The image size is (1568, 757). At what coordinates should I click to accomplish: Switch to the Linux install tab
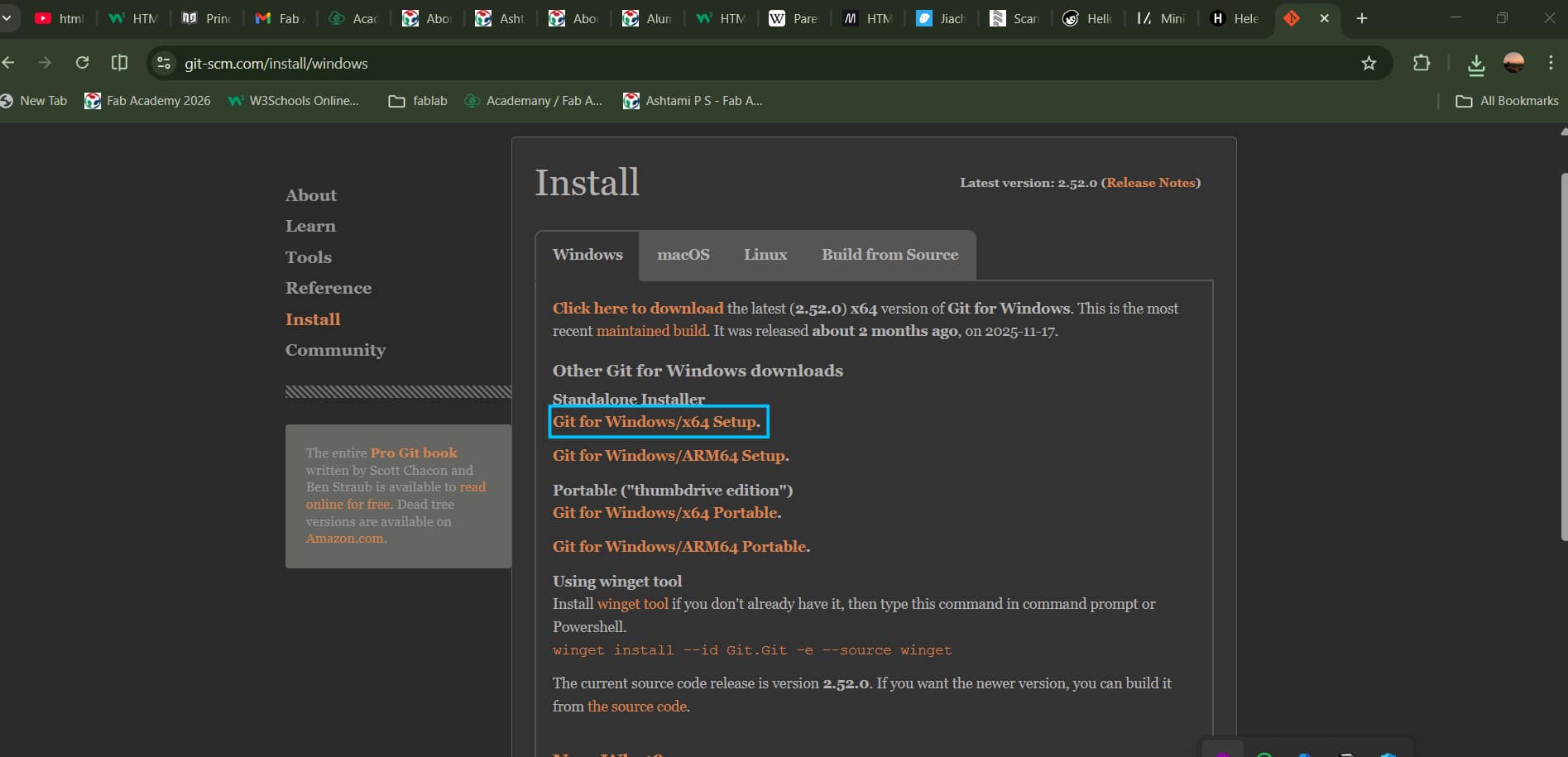[765, 255]
